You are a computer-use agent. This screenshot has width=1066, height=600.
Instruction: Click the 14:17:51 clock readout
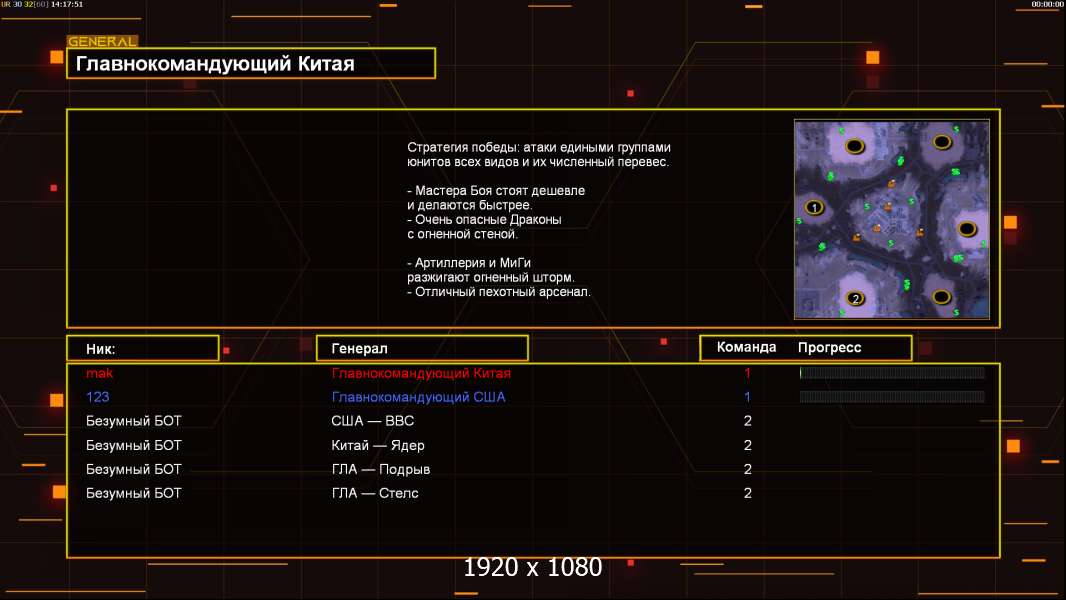pyautogui.click(x=67, y=4)
